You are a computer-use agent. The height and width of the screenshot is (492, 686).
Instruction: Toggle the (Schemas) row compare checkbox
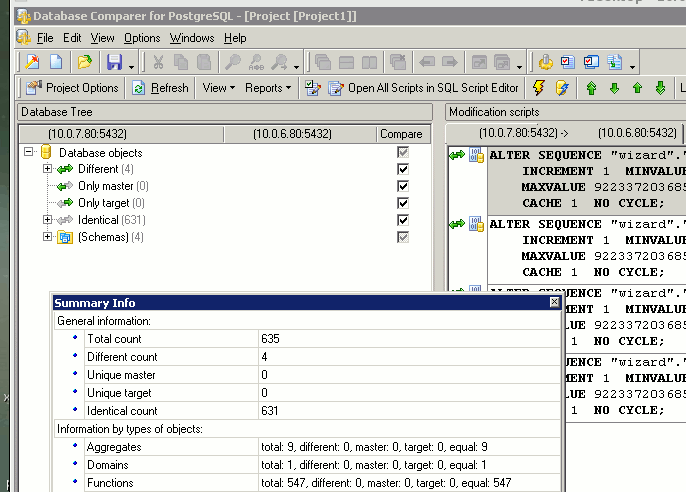click(x=403, y=237)
